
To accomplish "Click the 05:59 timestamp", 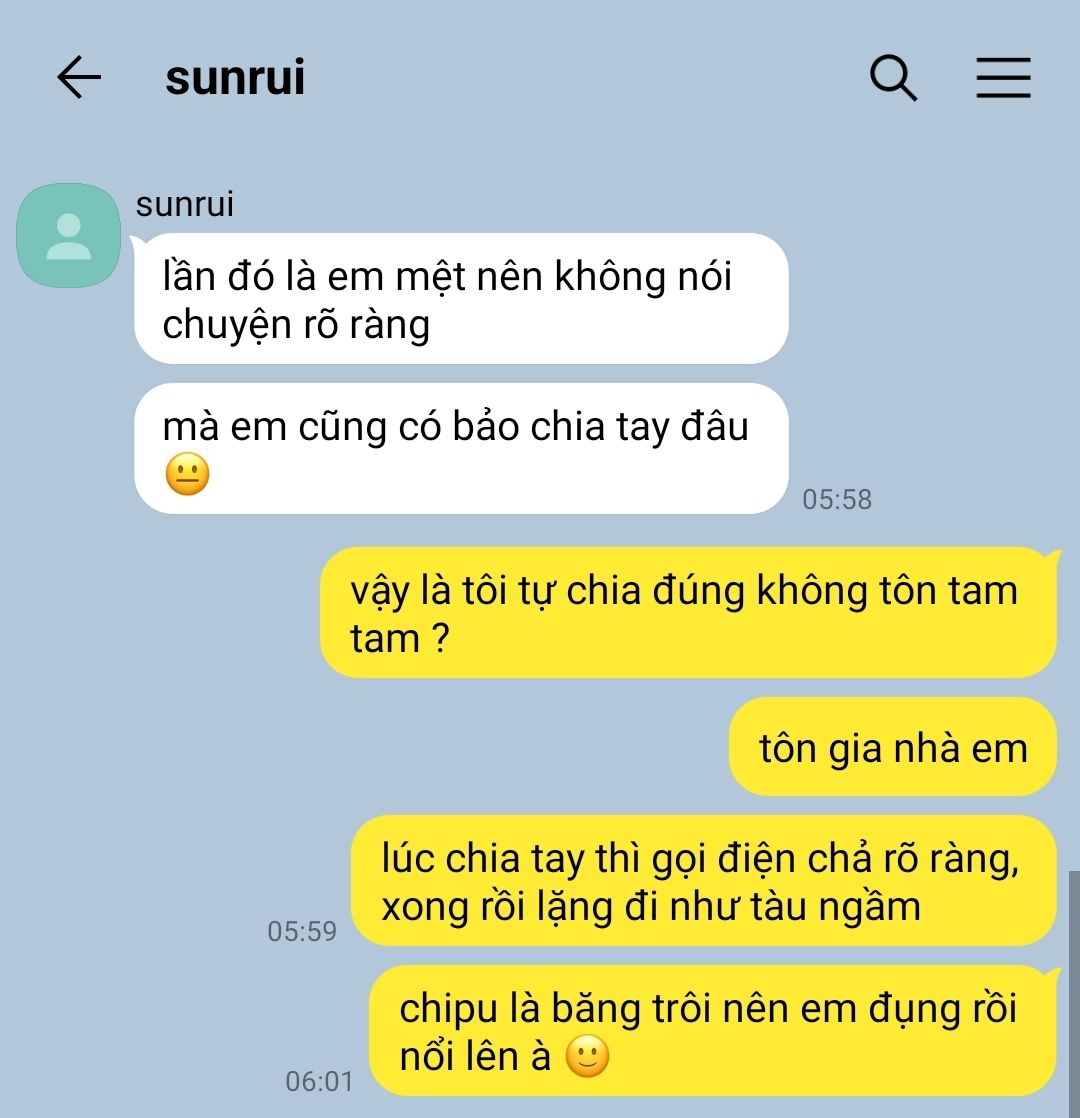I will click(302, 931).
